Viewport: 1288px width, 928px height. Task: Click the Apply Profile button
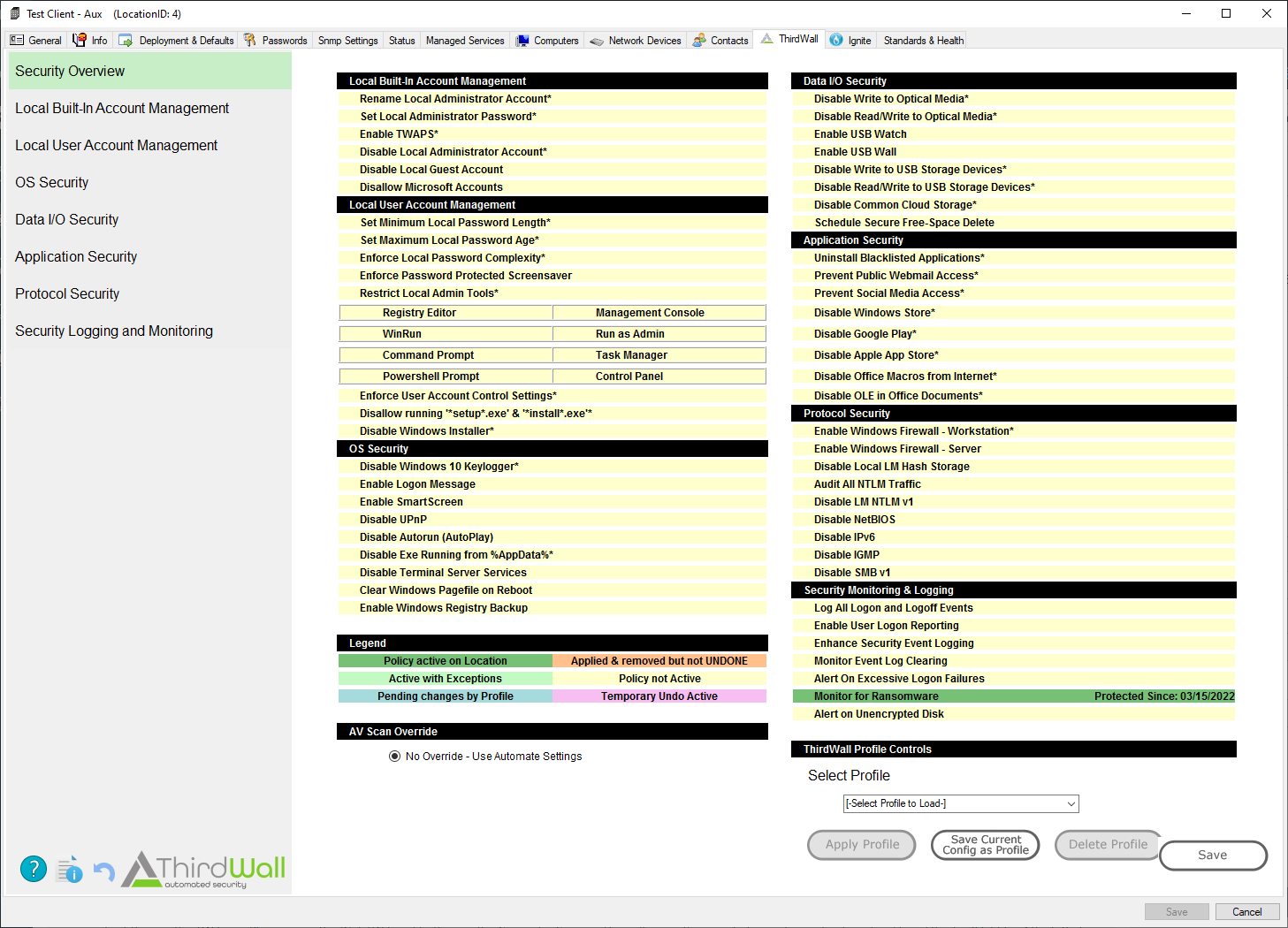(862, 845)
